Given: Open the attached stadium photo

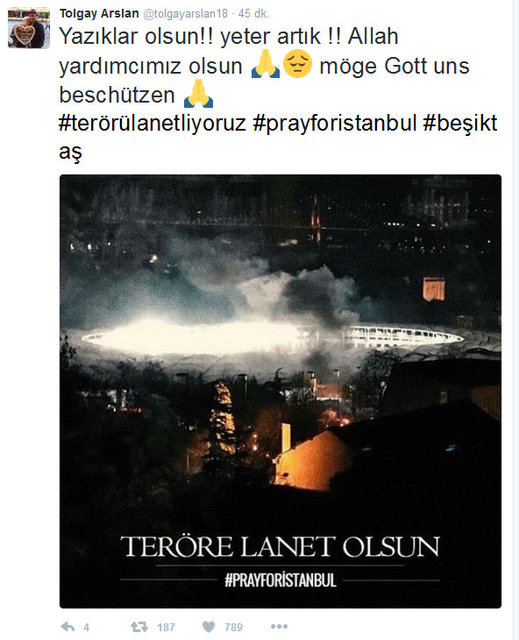Looking at the screenshot, I should 280,391.
